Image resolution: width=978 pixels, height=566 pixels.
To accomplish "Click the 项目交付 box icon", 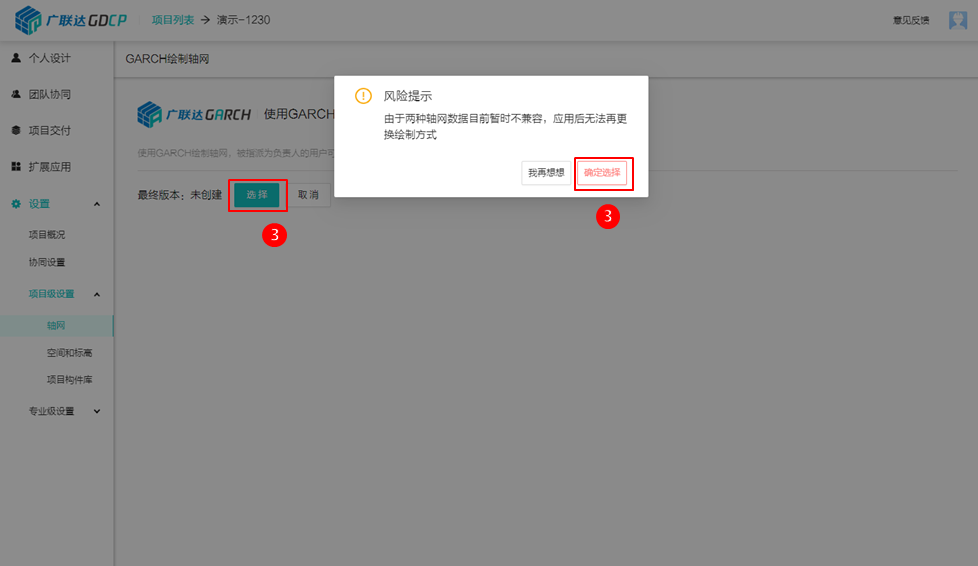I will 16,130.
